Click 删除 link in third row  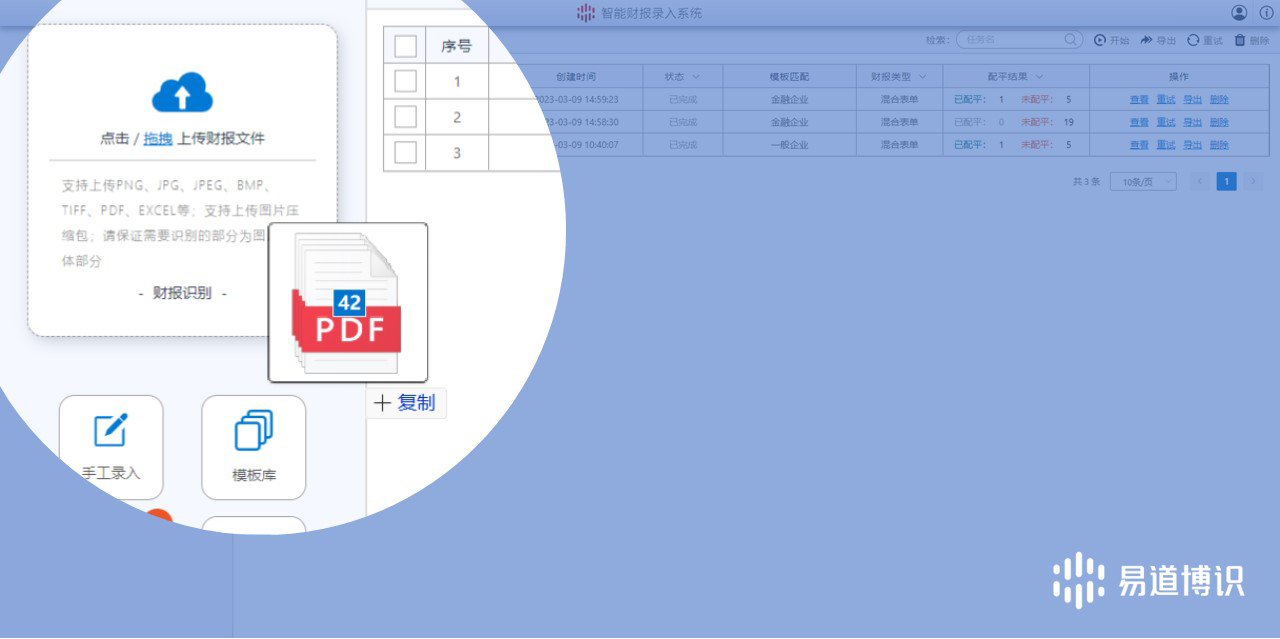[x=1219, y=145]
